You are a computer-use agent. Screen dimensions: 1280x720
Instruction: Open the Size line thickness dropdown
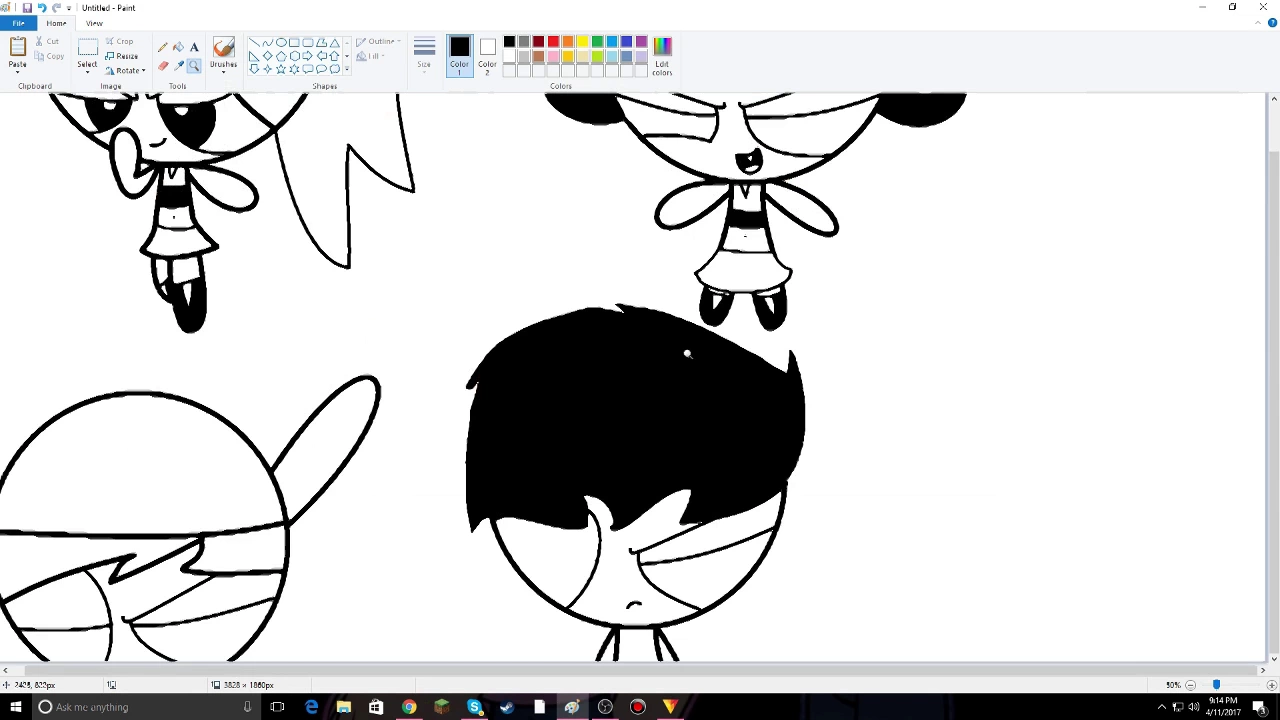pyautogui.click(x=424, y=55)
